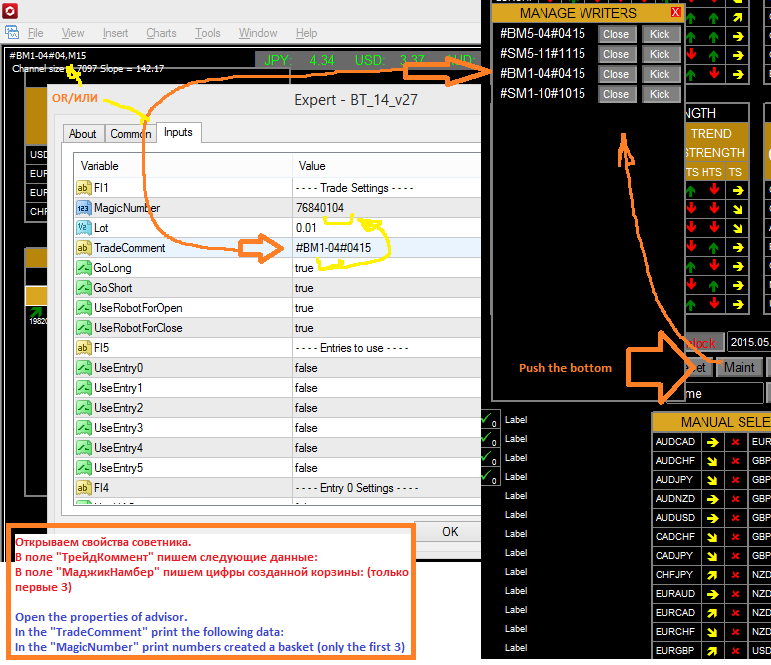771x665 pixels.
Task: Open the File menu
Action: (35, 33)
